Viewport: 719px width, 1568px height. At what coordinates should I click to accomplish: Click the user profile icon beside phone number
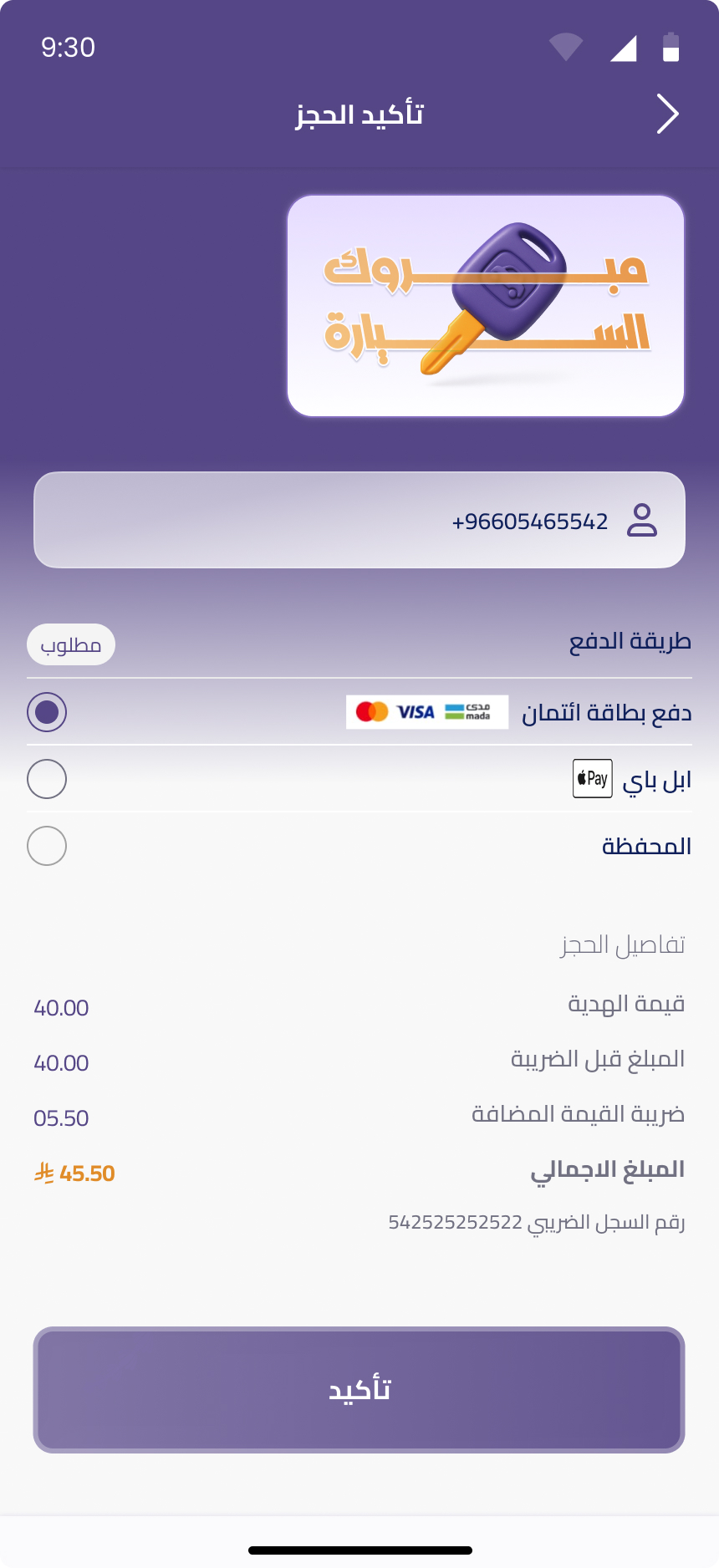point(642,520)
